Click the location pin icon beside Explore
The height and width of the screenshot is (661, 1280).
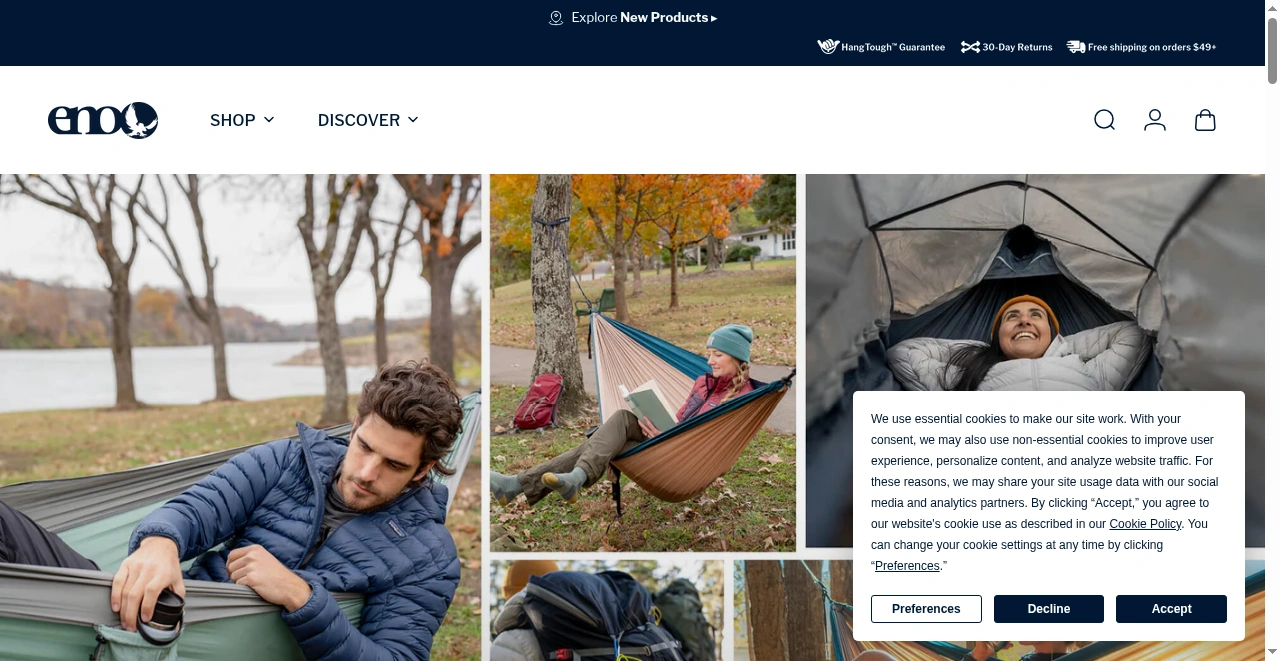(x=556, y=18)
